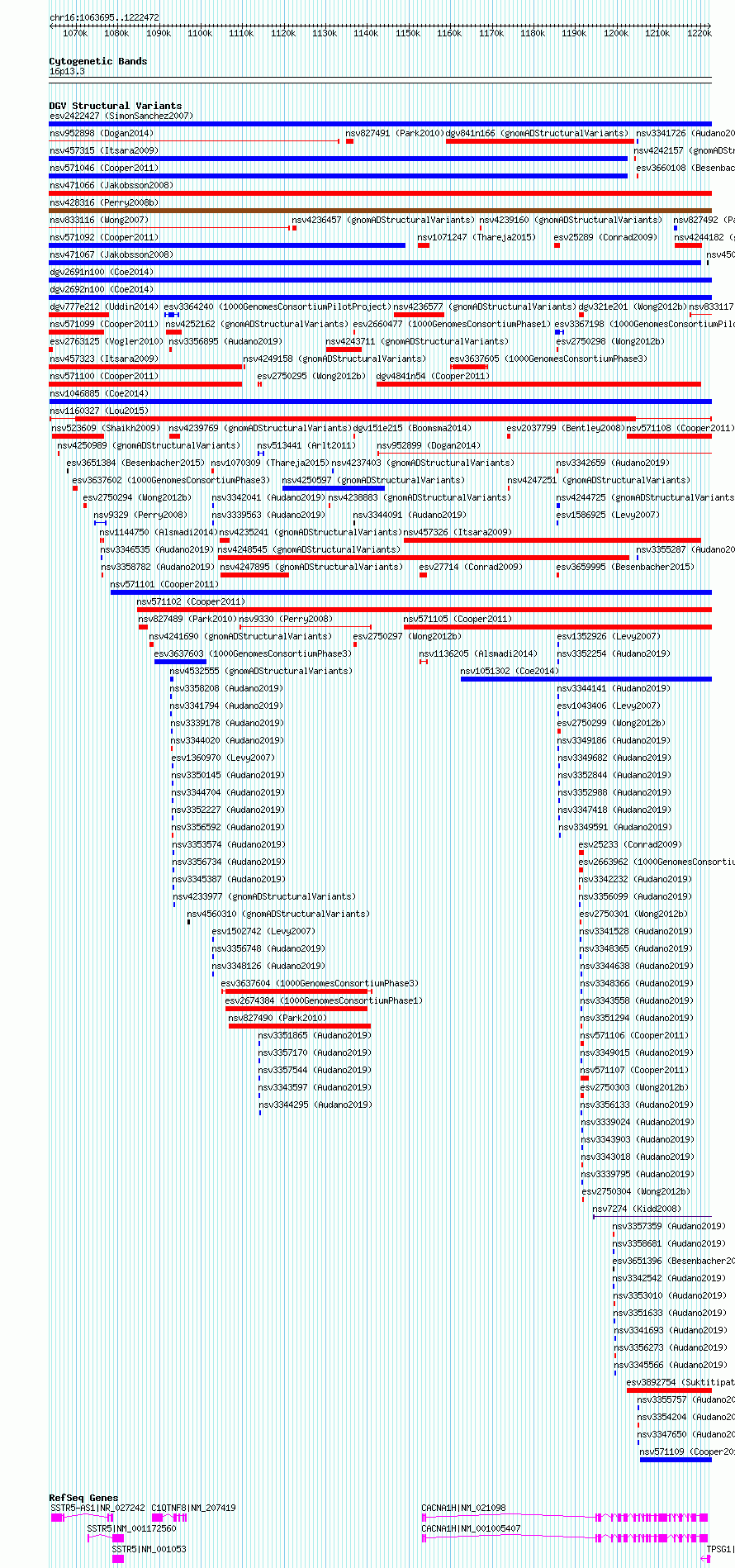Select the Cytogenetic Bands track title
Viewport: 735px width, 1568px height.
coord(98,61)
